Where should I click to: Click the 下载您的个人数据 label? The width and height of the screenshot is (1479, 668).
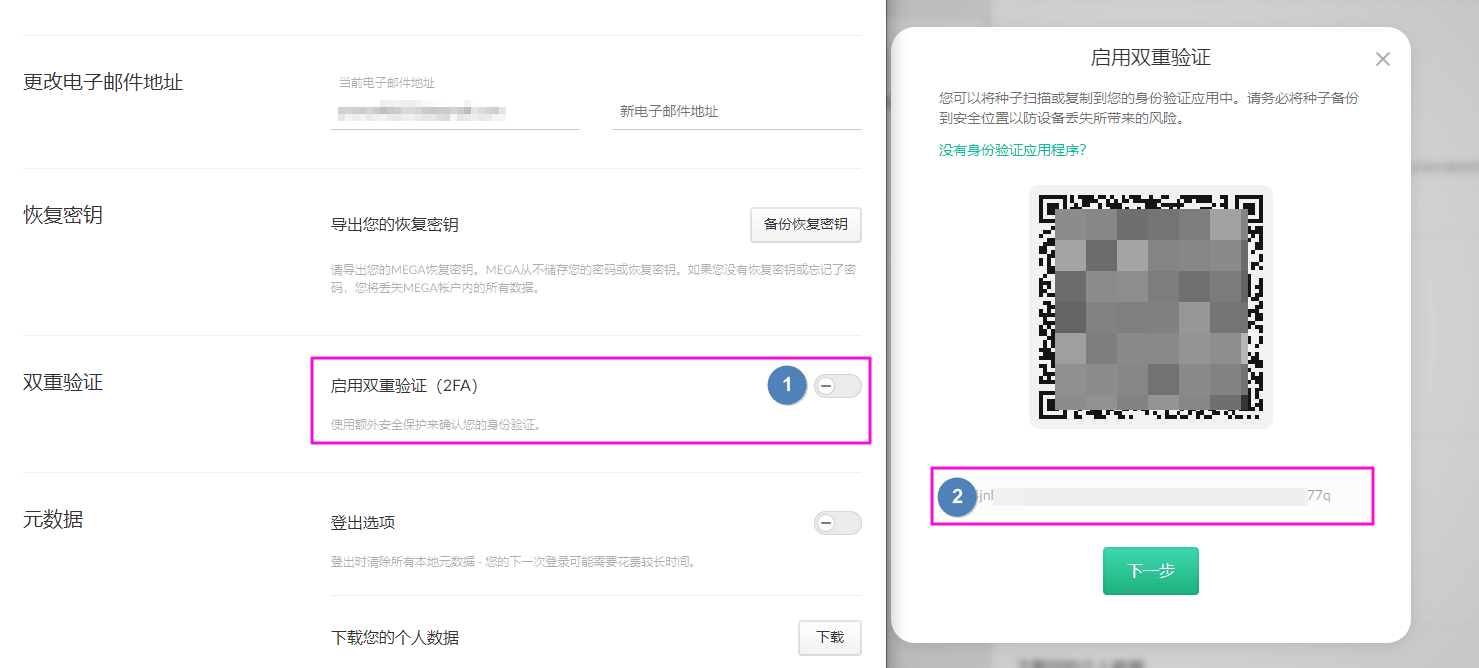pos(395,638)
